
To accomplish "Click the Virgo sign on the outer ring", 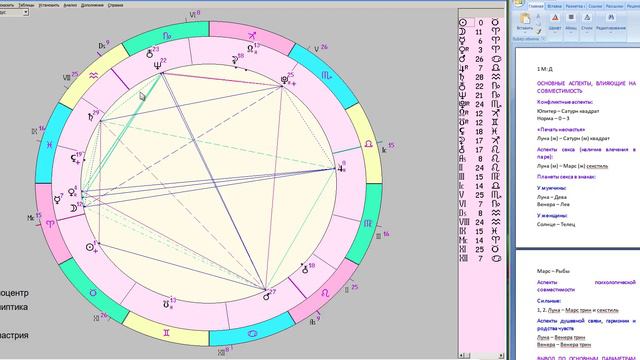I will click(368, 223).
